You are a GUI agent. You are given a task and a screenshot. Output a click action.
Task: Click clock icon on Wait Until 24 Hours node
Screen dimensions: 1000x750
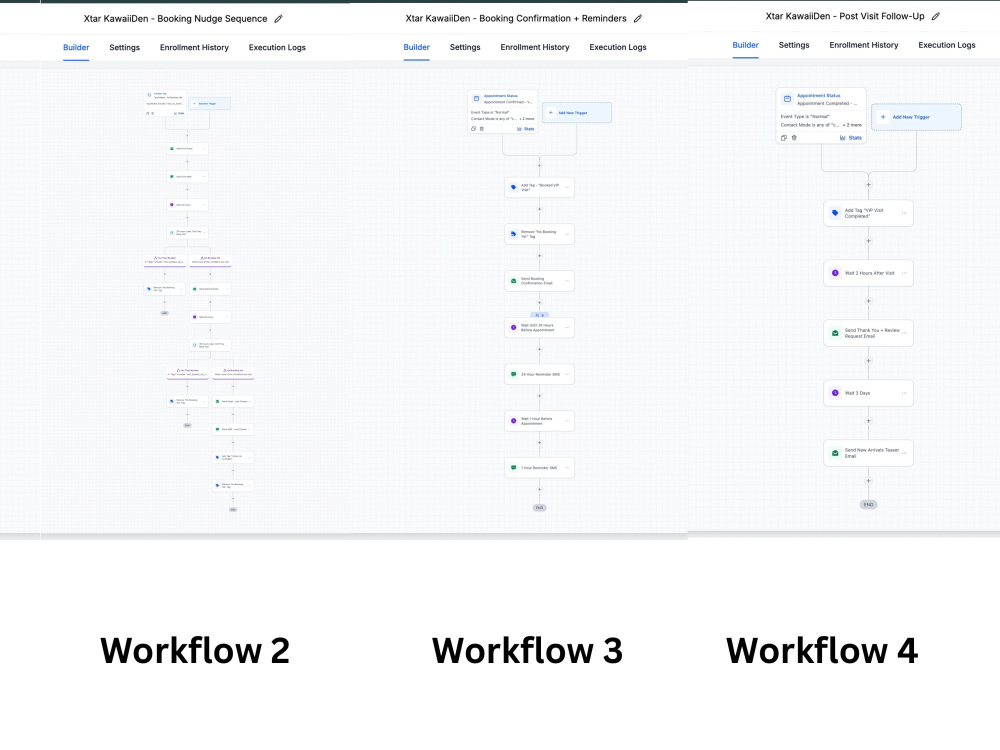(x=513, y=327)
